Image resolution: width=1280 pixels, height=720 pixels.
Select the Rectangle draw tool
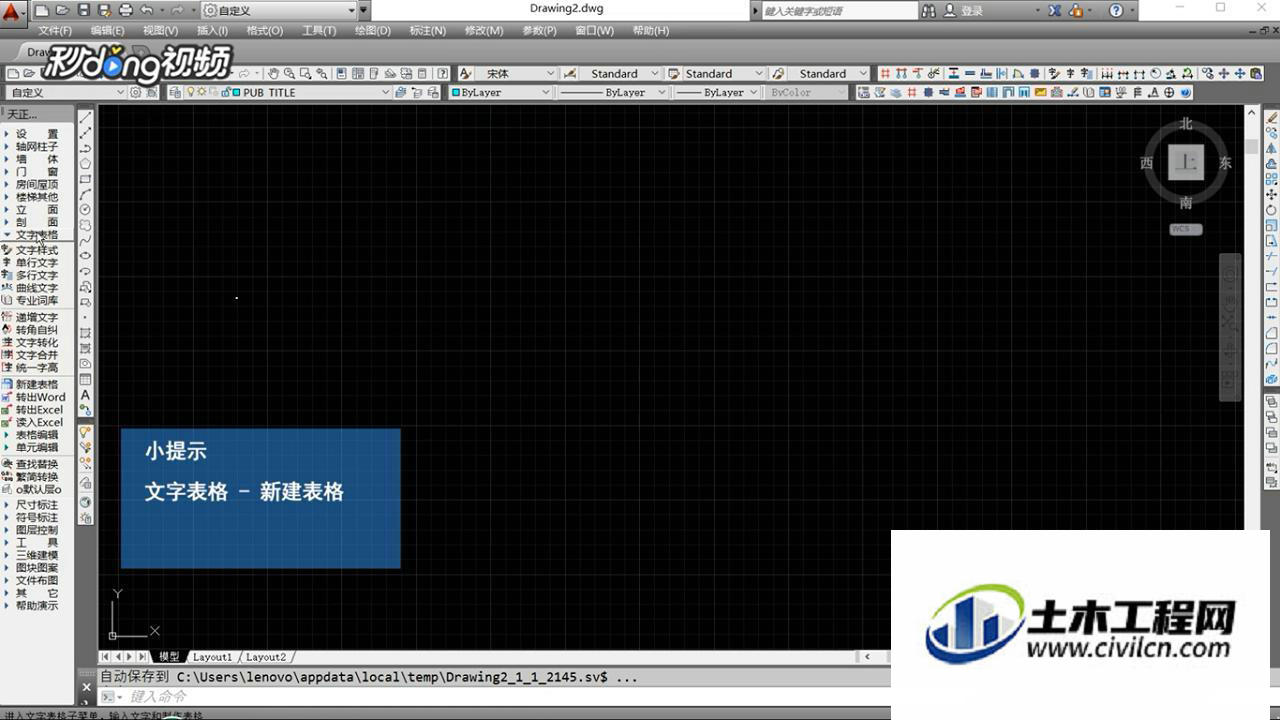(86, 179)
